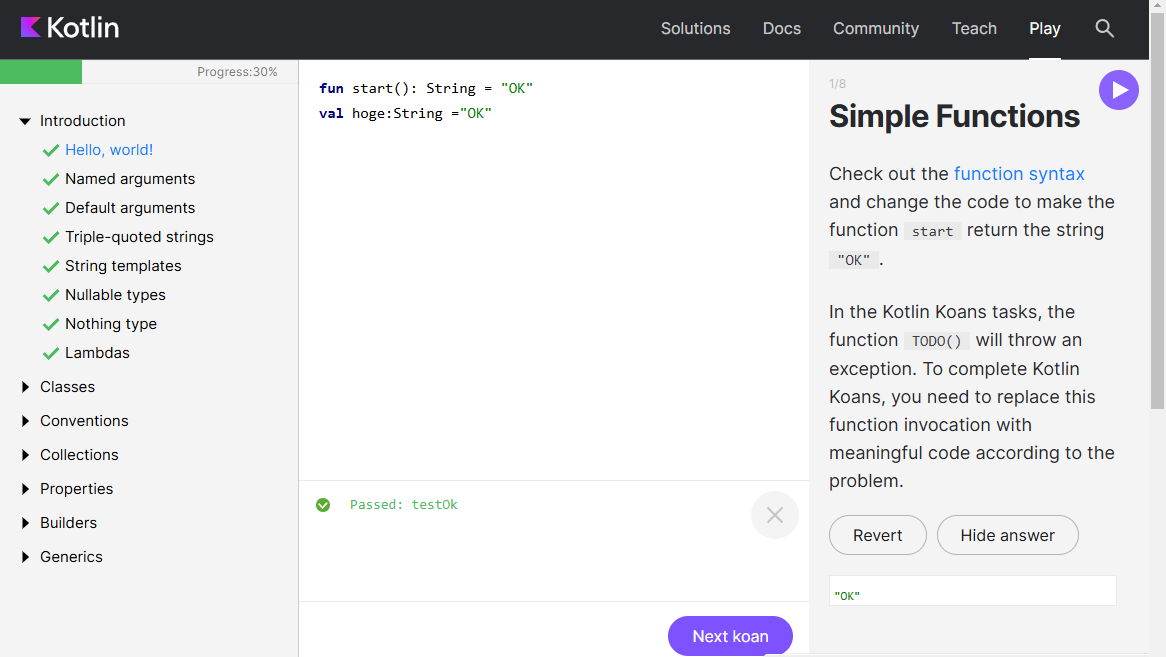Dismiss the test result with the X icon
The width and height of the screenshot is (1166, 657).
(x=774, y=514)
